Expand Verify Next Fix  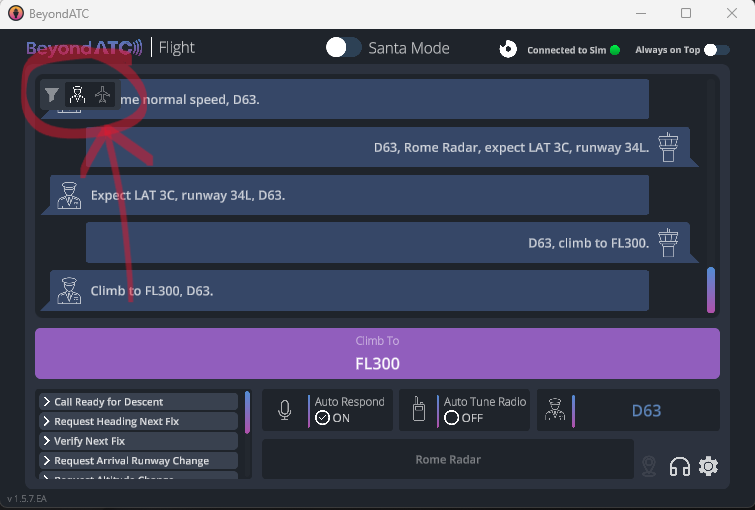[139, 441]
